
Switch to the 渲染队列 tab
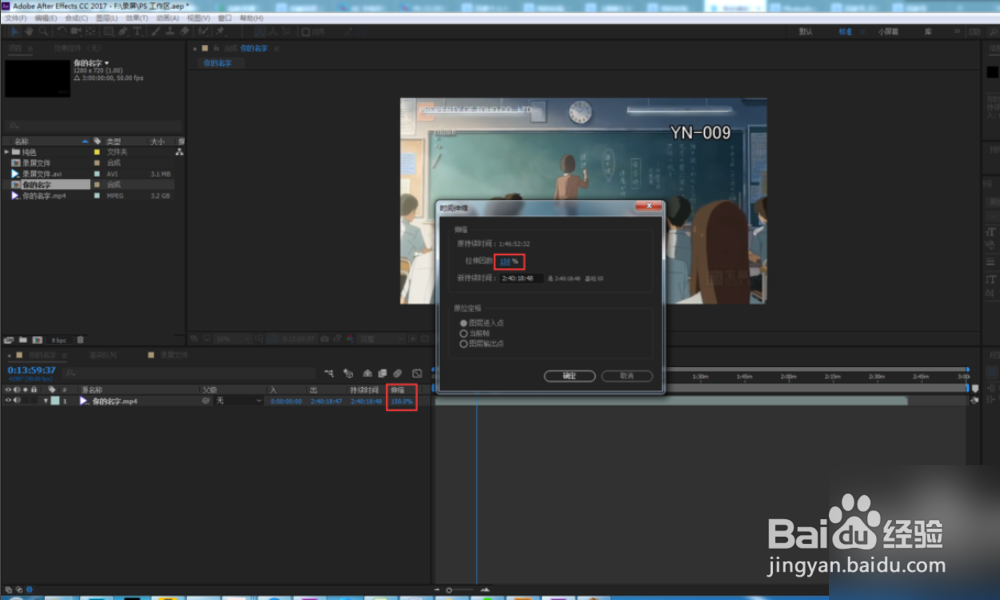point(103,355)
